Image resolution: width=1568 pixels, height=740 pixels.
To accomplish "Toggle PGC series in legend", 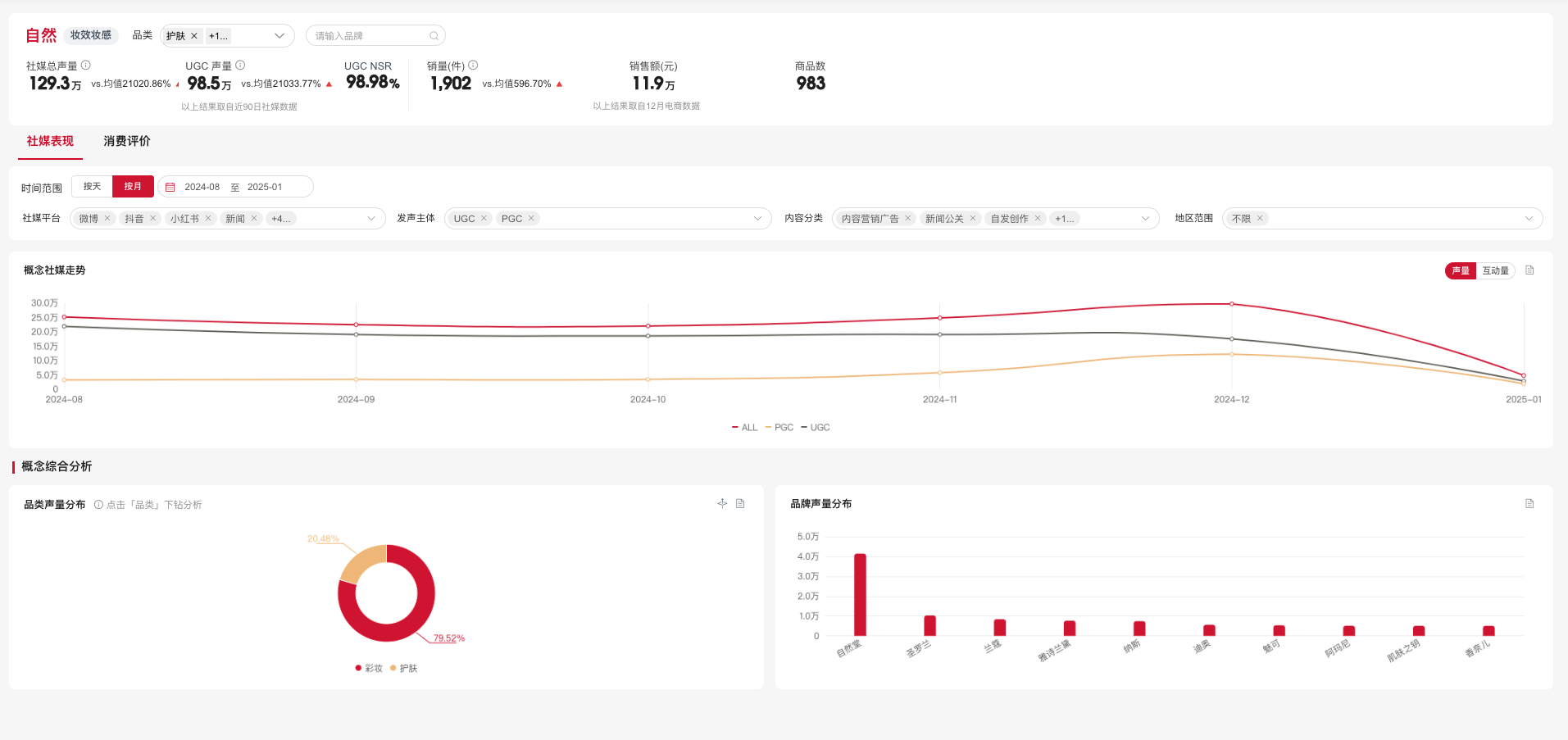I will tap(779, 428).
